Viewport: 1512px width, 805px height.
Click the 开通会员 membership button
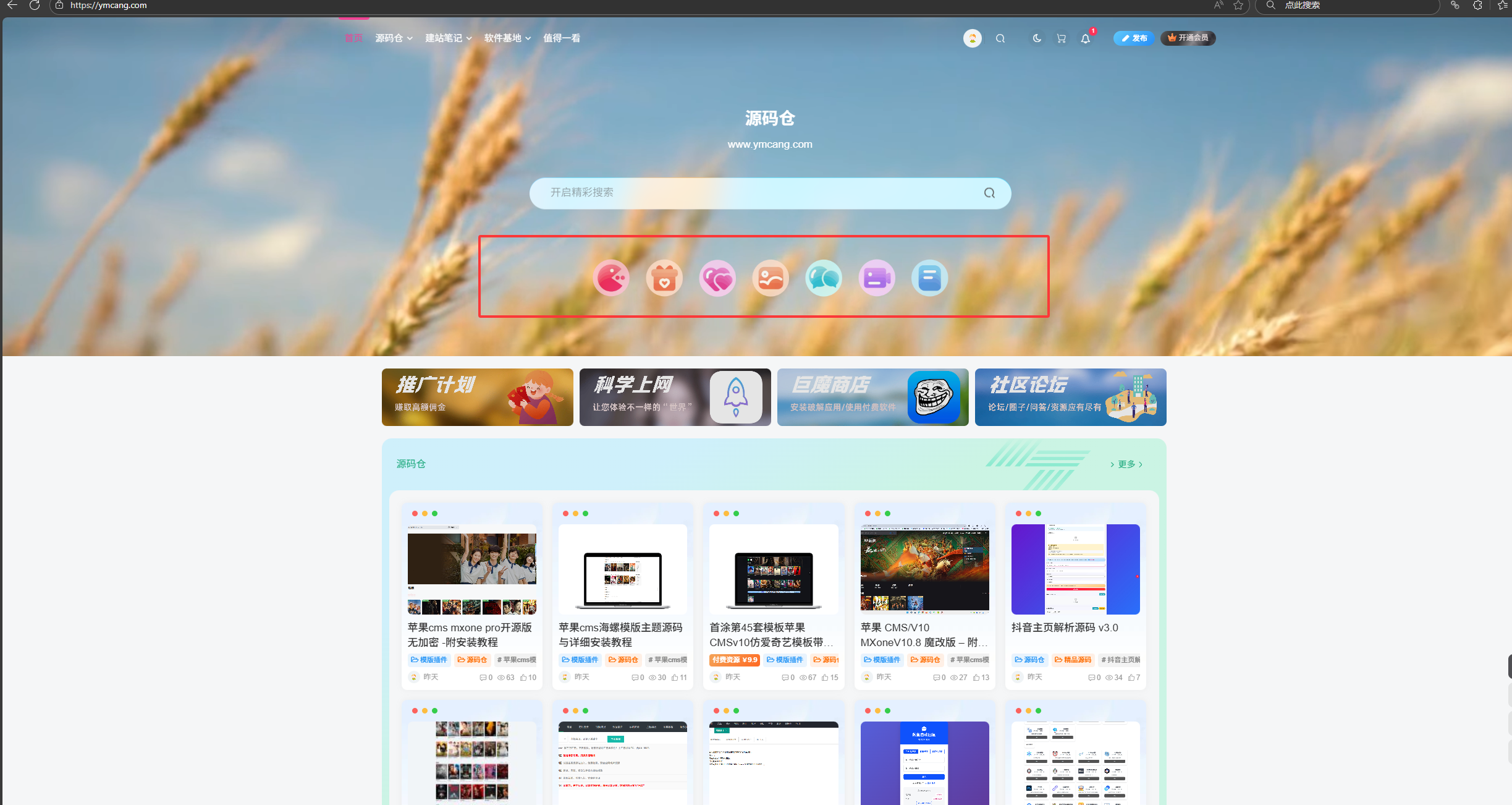pos(1188,38)
